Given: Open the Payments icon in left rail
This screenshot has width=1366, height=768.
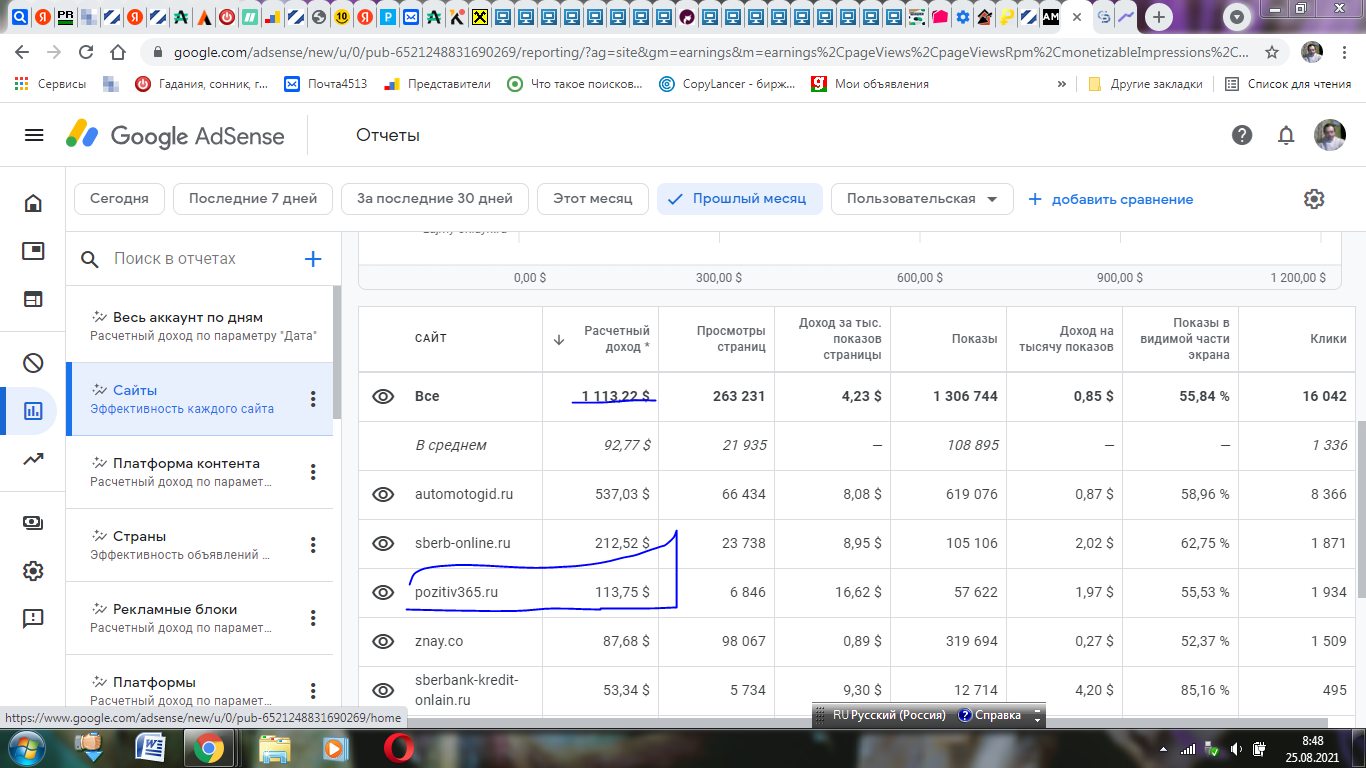Looking at the screenshot, I should [33, 523].
